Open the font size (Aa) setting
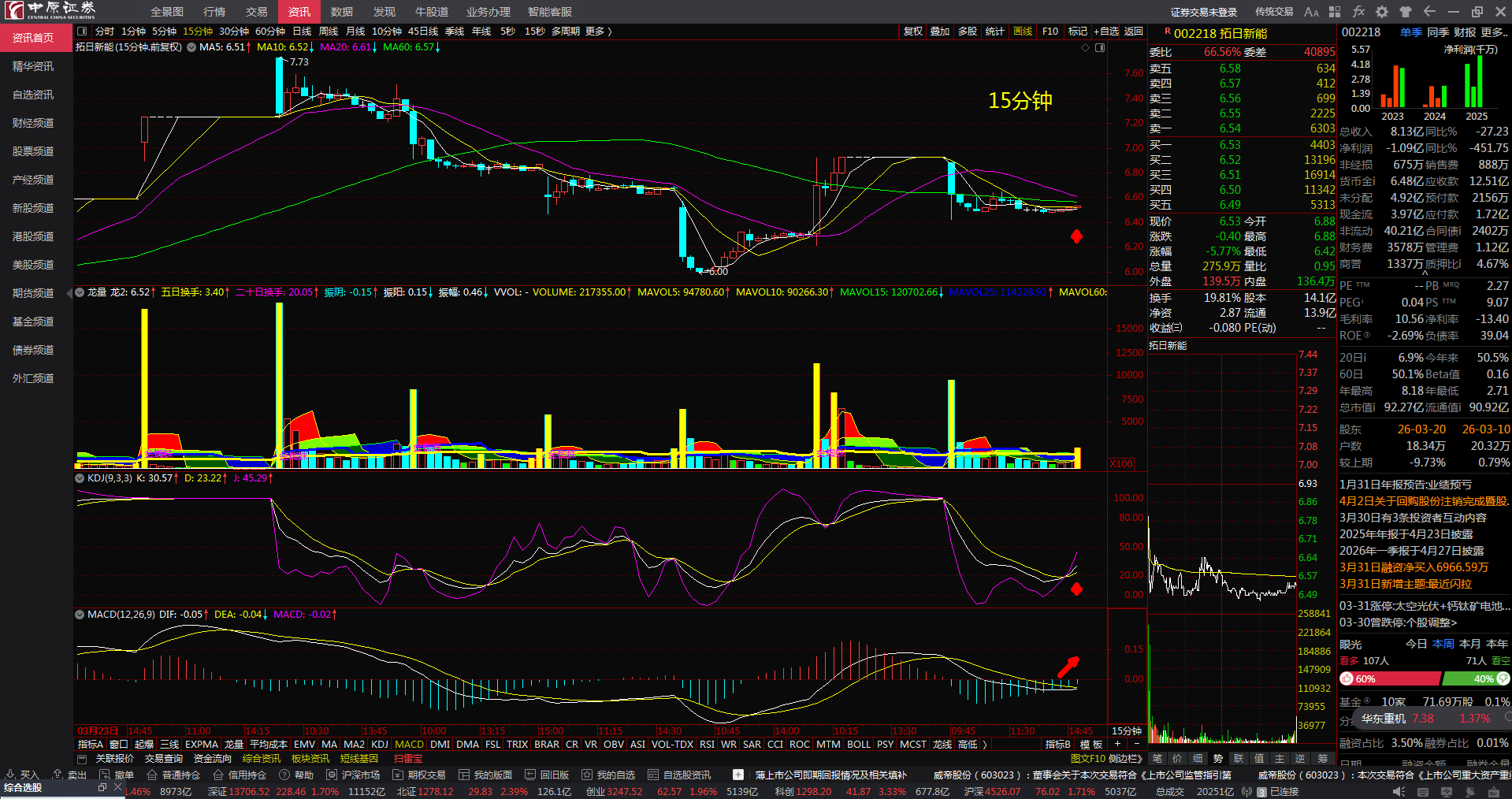The image size is (1512, 799). 1311,12
